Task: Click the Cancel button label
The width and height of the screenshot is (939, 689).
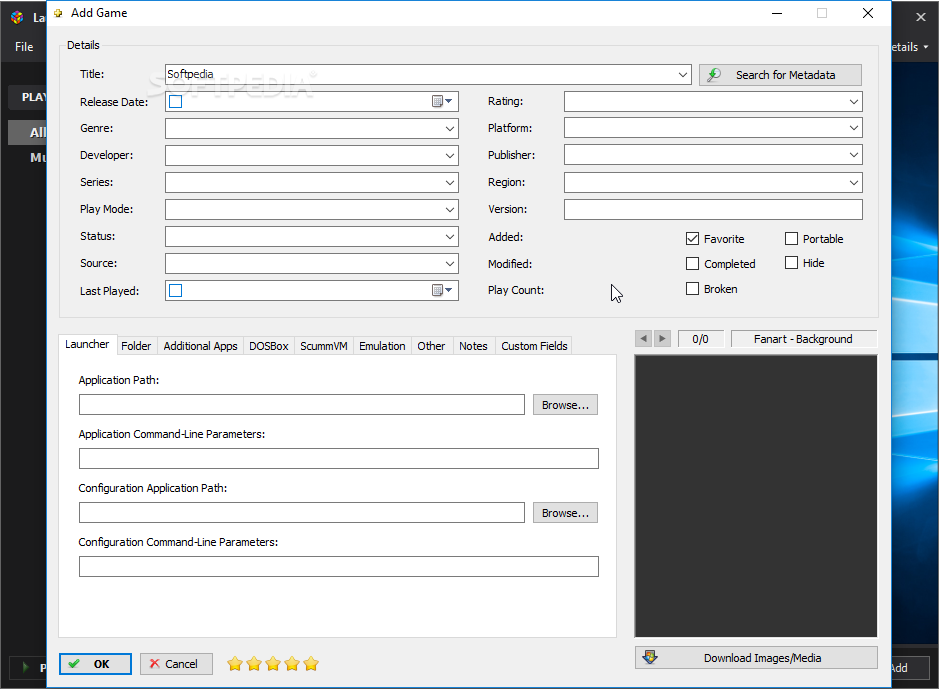Action: (181, 664)
